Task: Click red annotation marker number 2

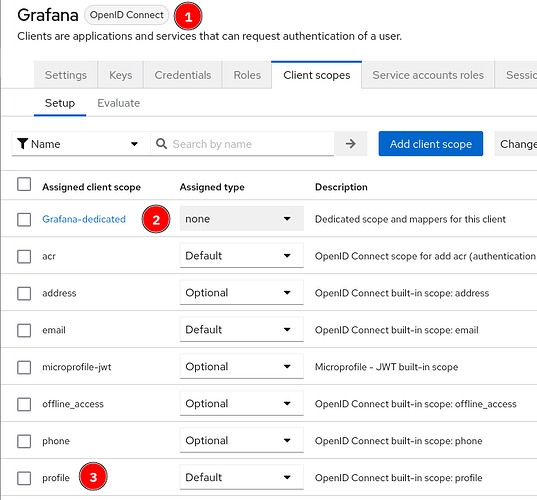Action: coord(156,219)
